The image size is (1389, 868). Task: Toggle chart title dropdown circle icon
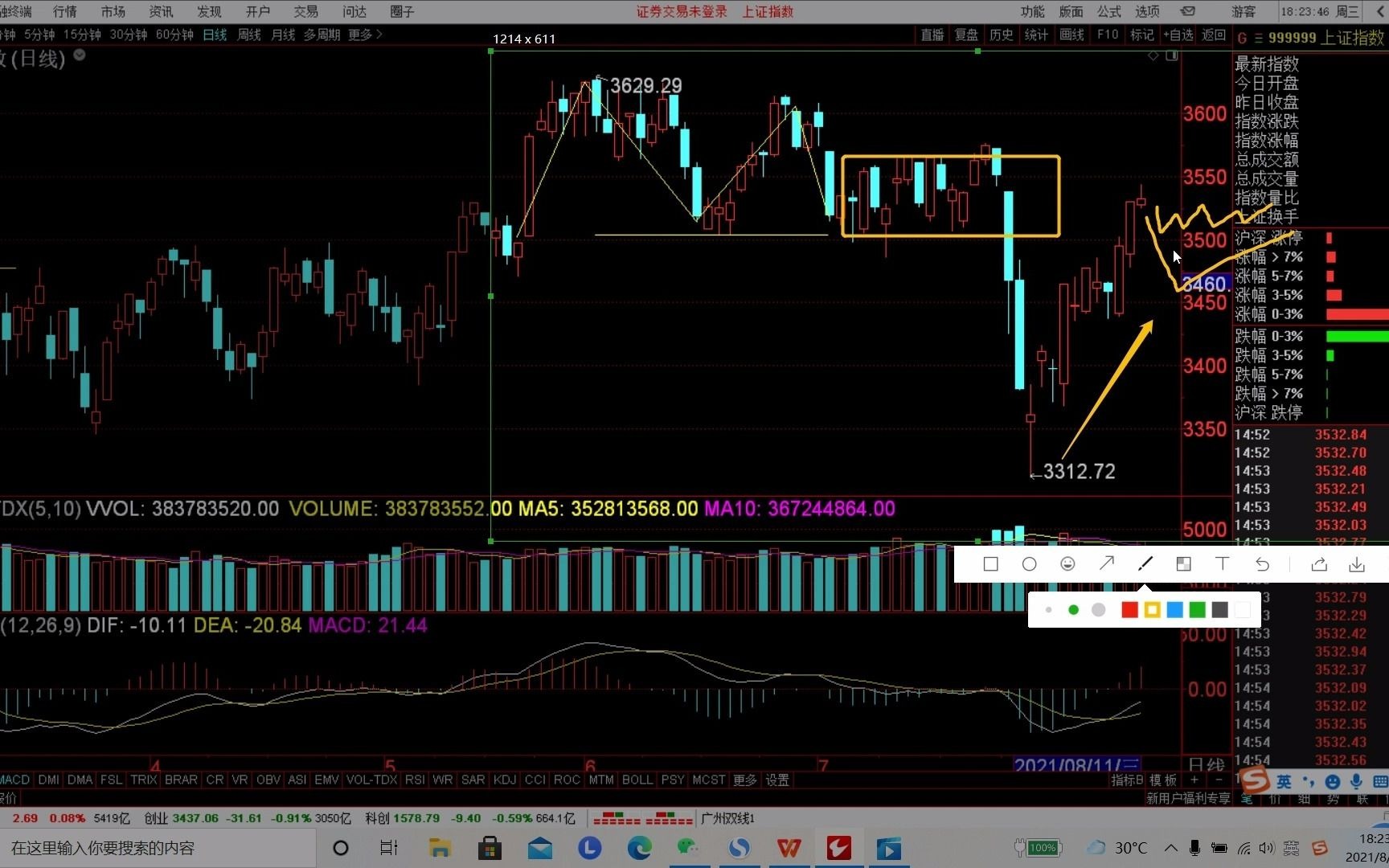click(x=80, y=55)
